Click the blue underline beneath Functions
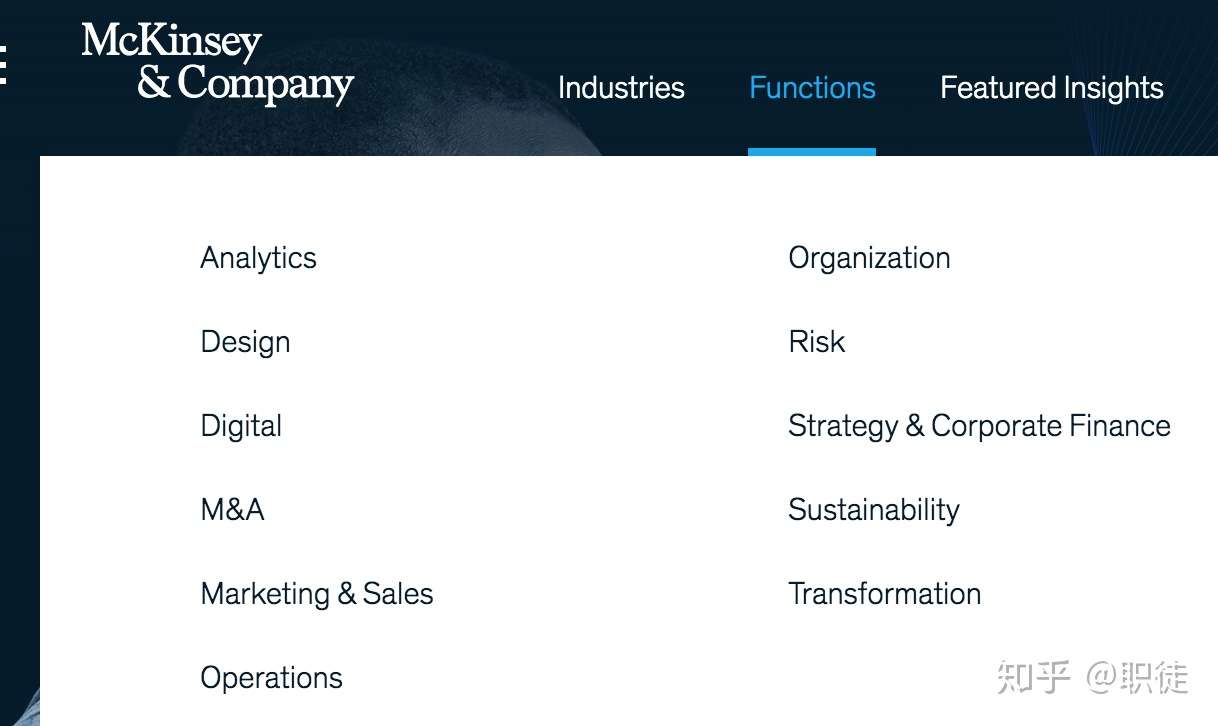This screenshot has width=1218, height=726. click(812, 152)
